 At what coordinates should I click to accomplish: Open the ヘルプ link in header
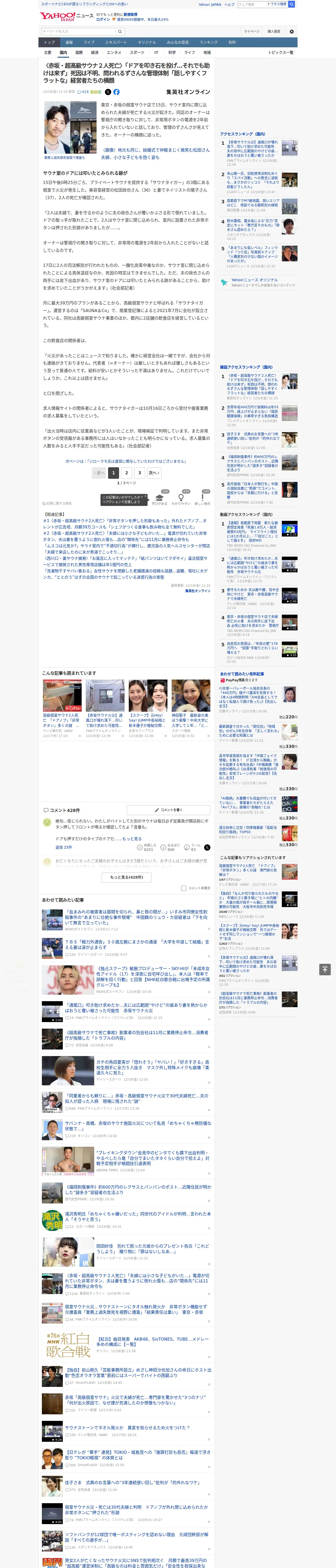(229, 4)
